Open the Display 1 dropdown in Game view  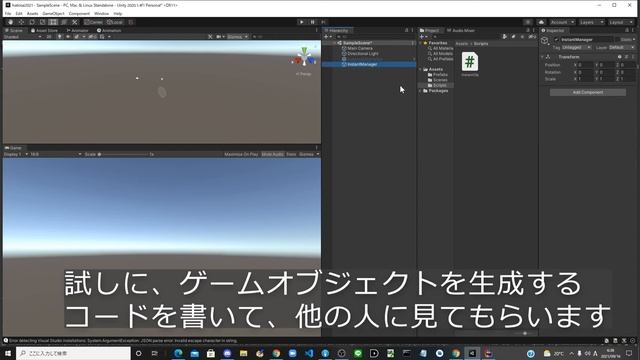[16, 154]
